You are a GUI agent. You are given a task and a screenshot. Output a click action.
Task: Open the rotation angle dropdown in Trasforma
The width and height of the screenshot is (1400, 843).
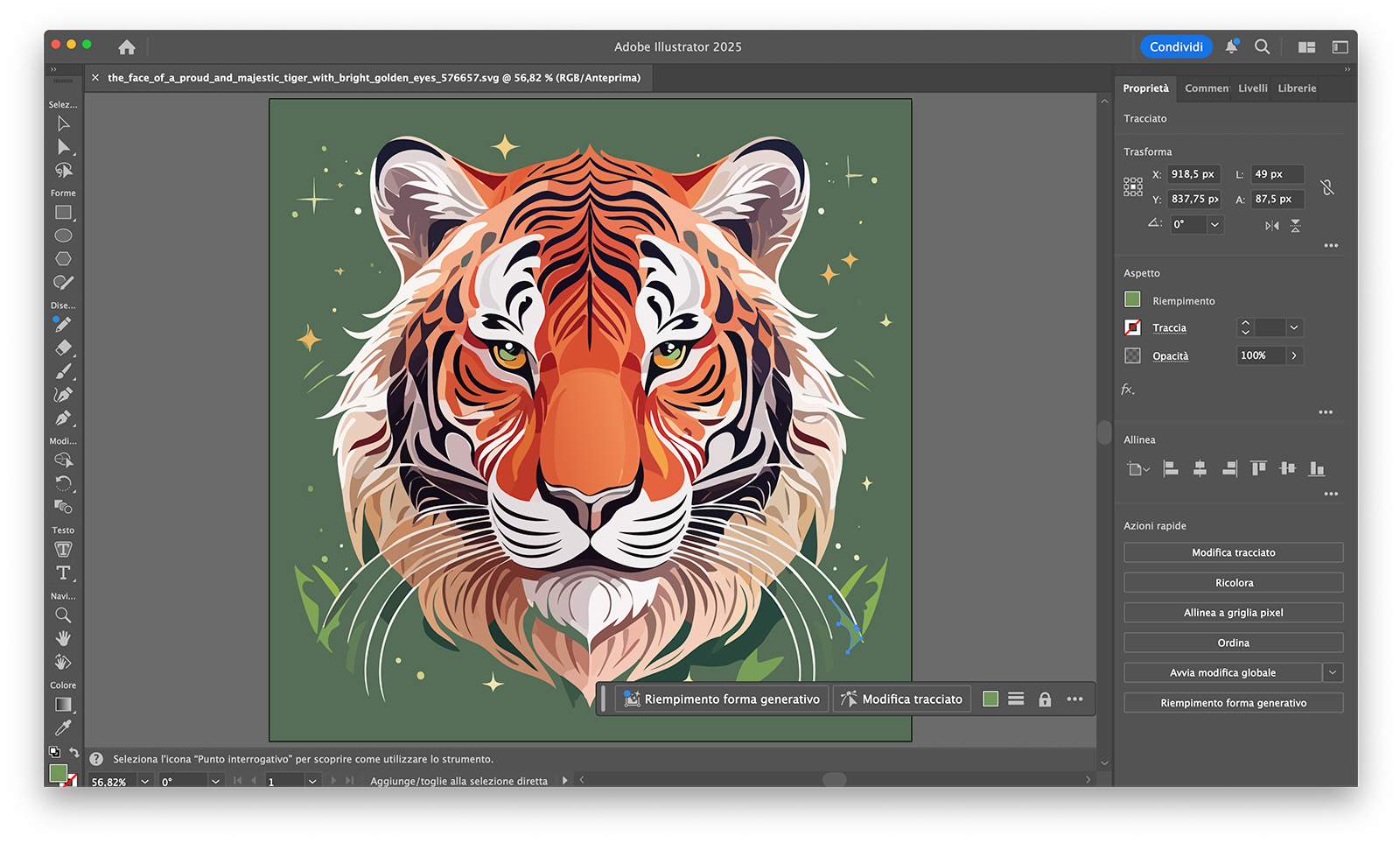point(1214,225)
